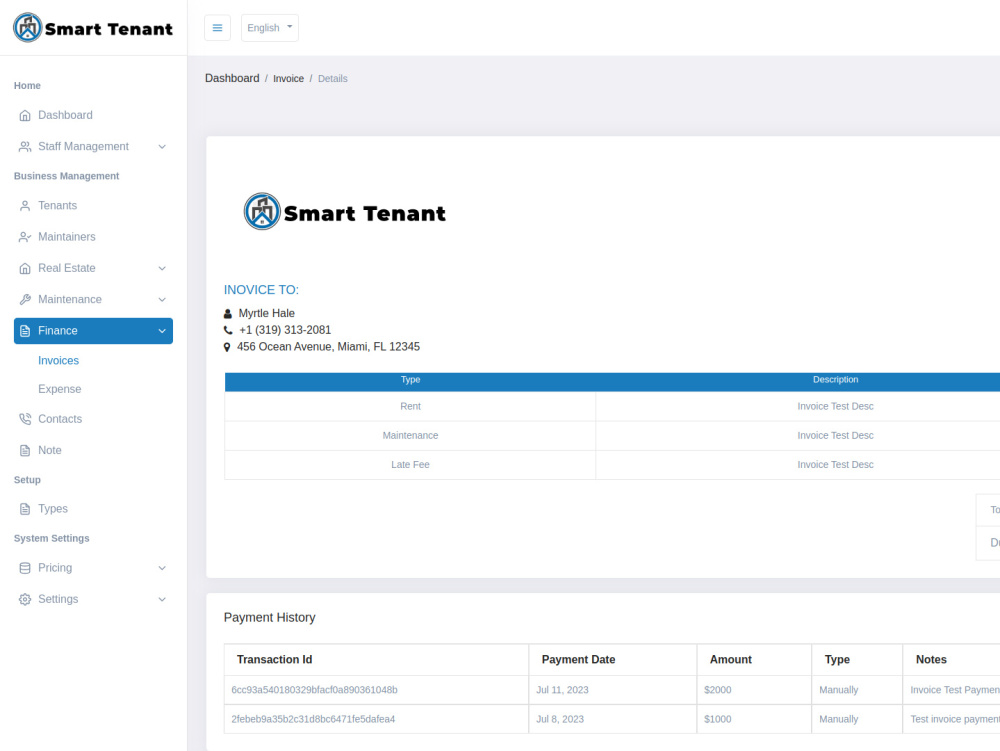This screenshot has width=1000, height=751.
Task: Click the Type column header
Action: click(x=410, y=380)
